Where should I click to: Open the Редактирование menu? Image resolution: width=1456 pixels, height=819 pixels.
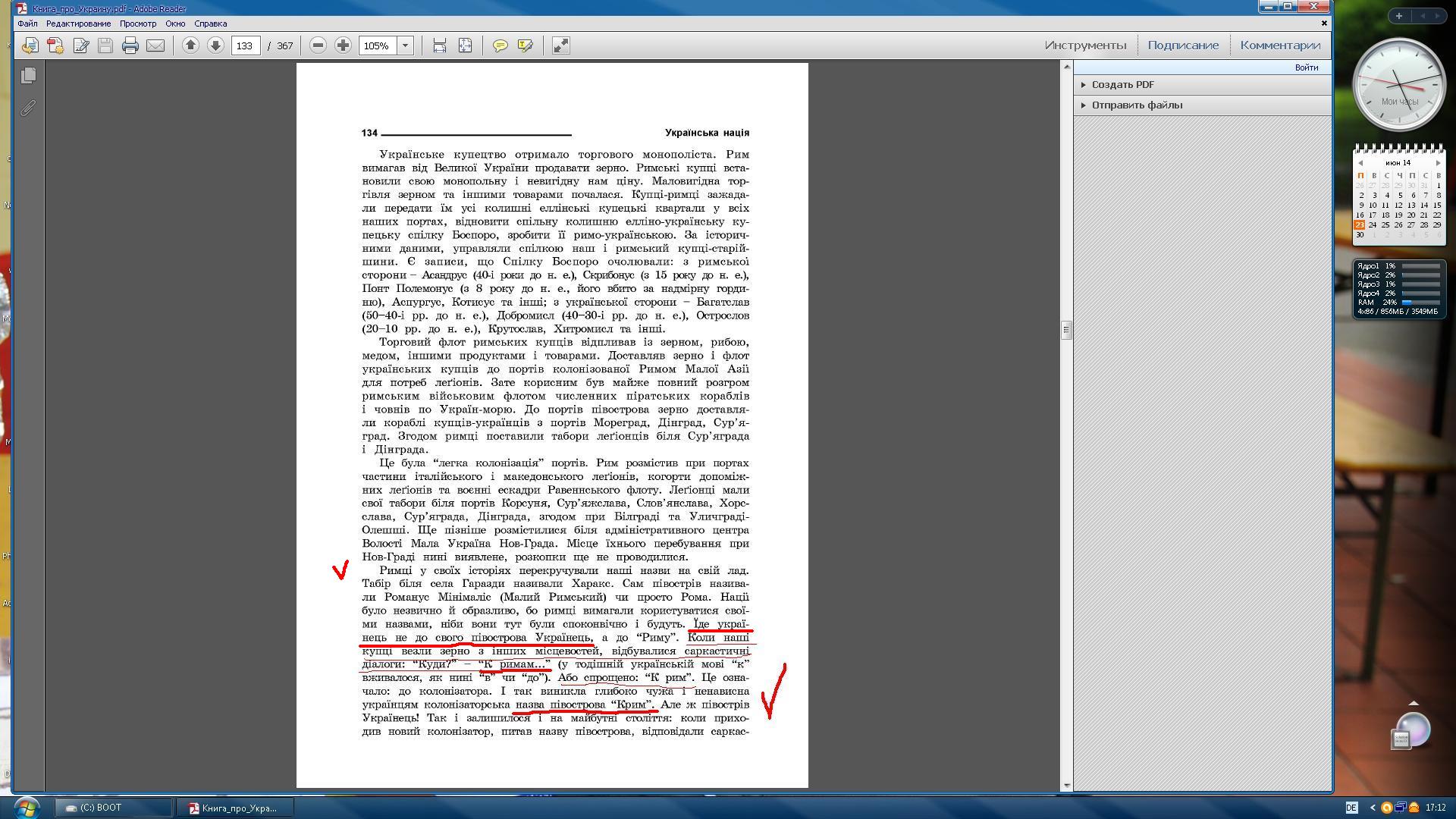[78, 24]
